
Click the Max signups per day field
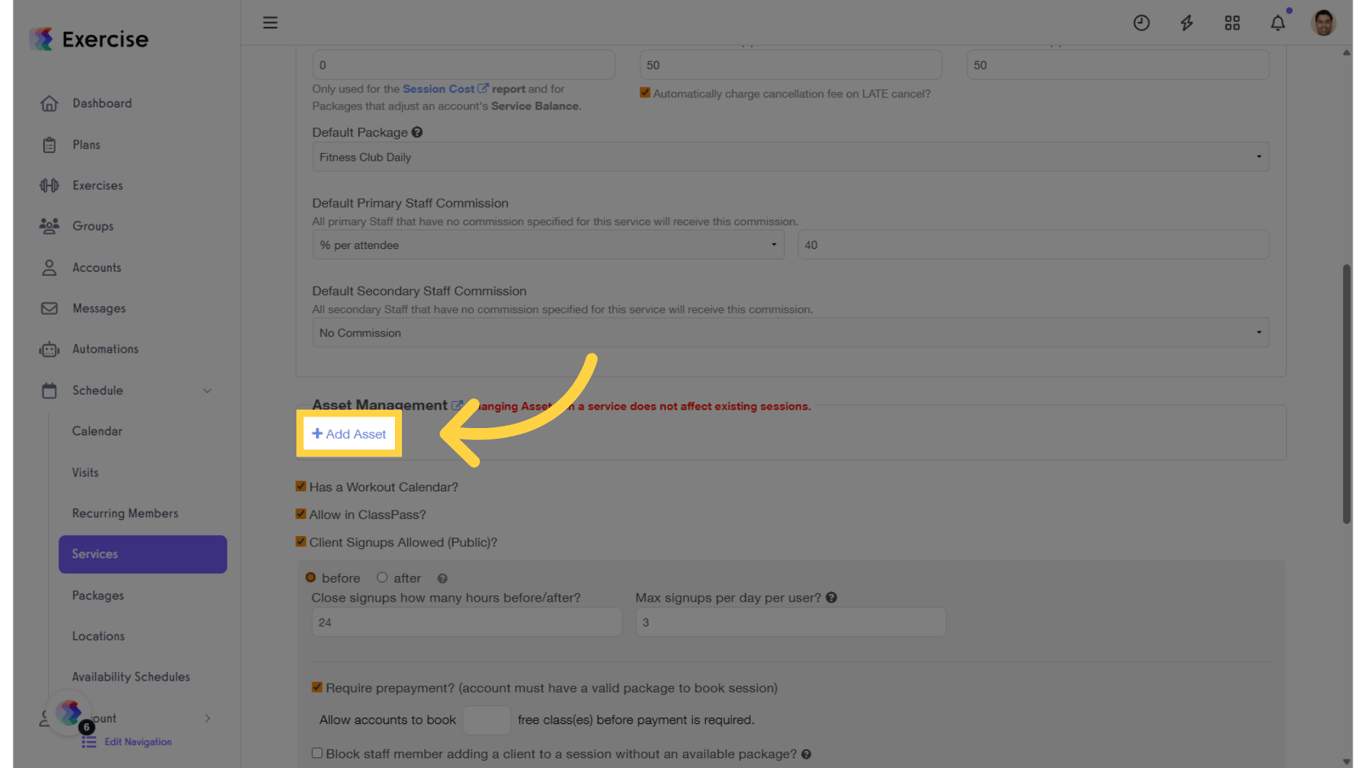pos(790,622)
